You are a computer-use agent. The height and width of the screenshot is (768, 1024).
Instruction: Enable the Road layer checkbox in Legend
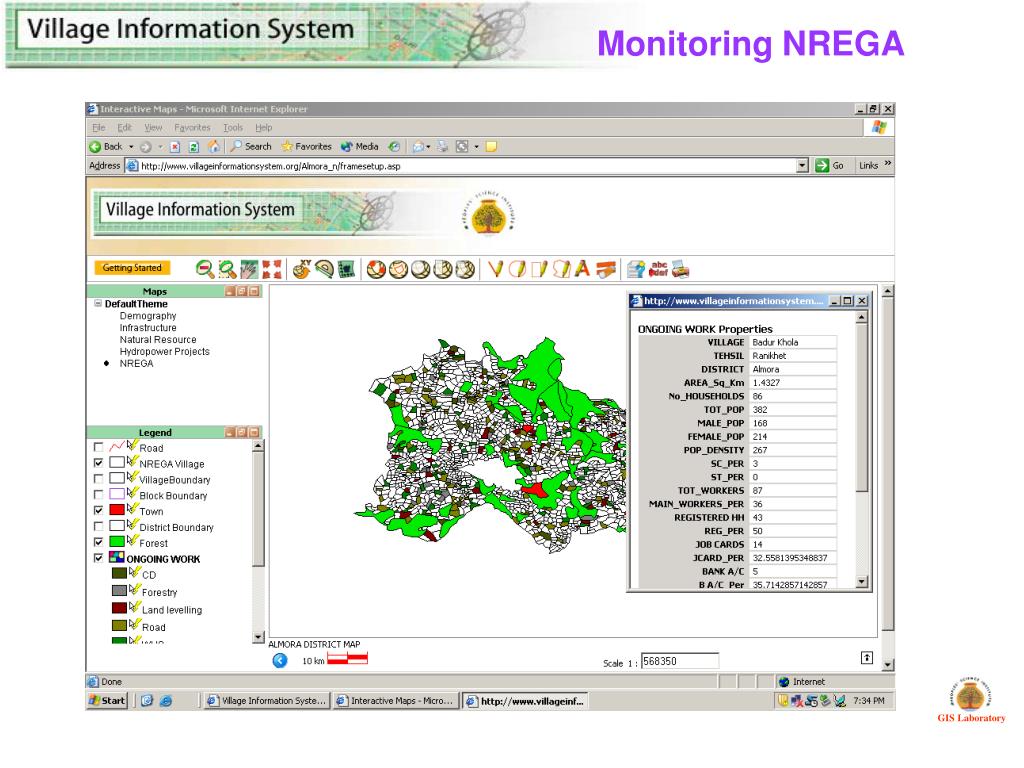point(99,447)
